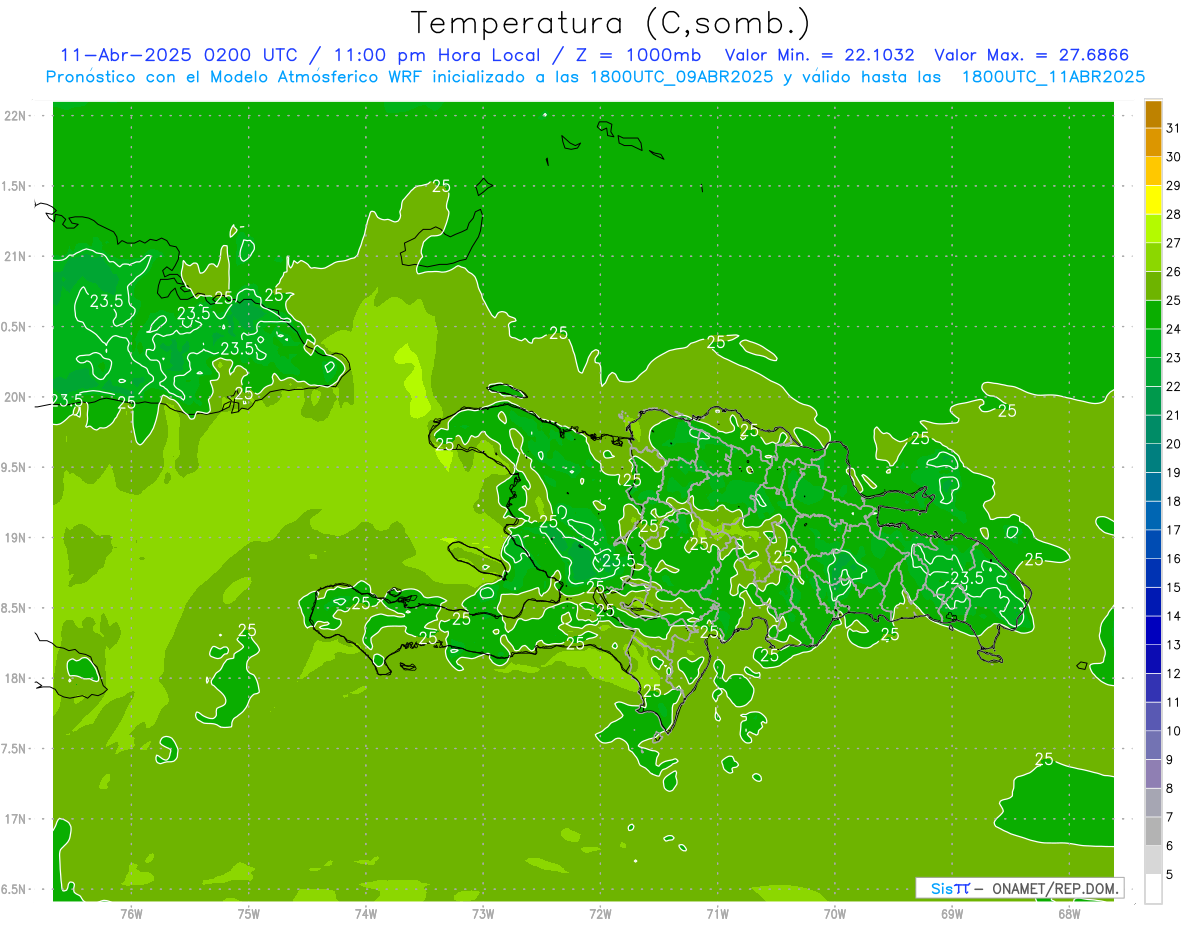Click the value 8 on the color scale
The image size is (1200, 927).
click(1170, 789)
